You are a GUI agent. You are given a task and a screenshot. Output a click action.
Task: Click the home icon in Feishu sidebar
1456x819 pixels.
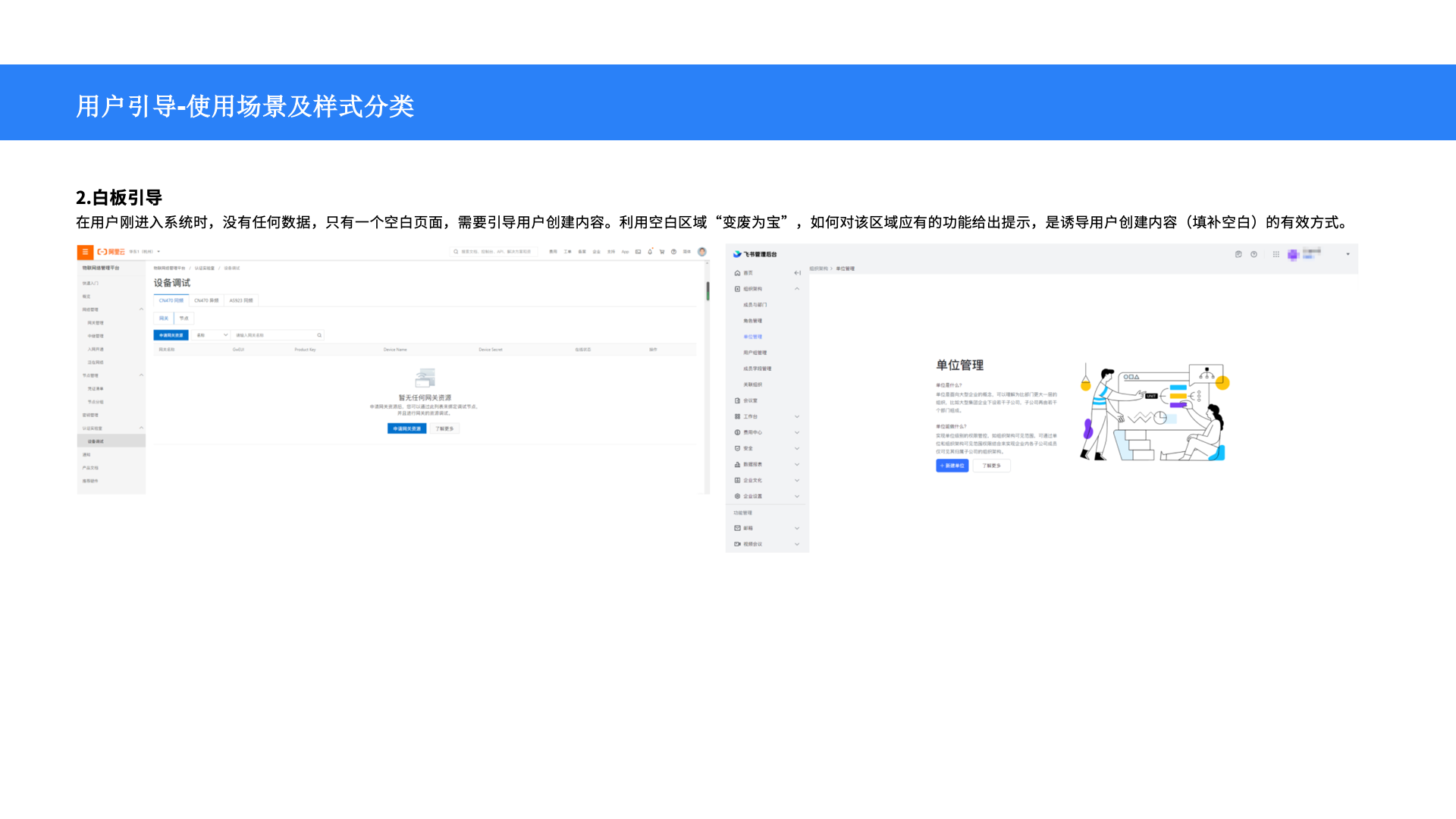pos(737,273)
